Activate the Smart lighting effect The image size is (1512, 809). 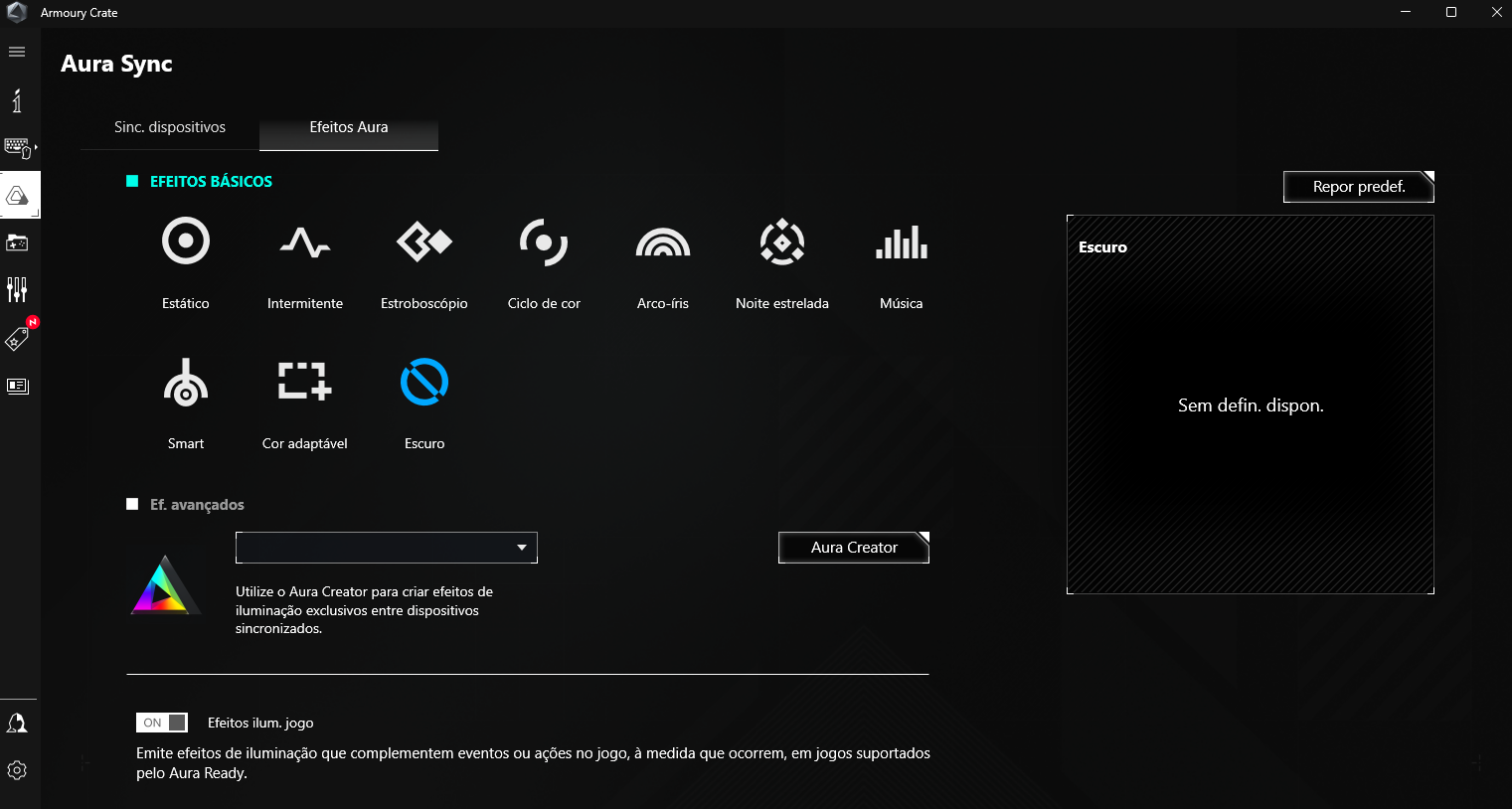pos(186,382)
